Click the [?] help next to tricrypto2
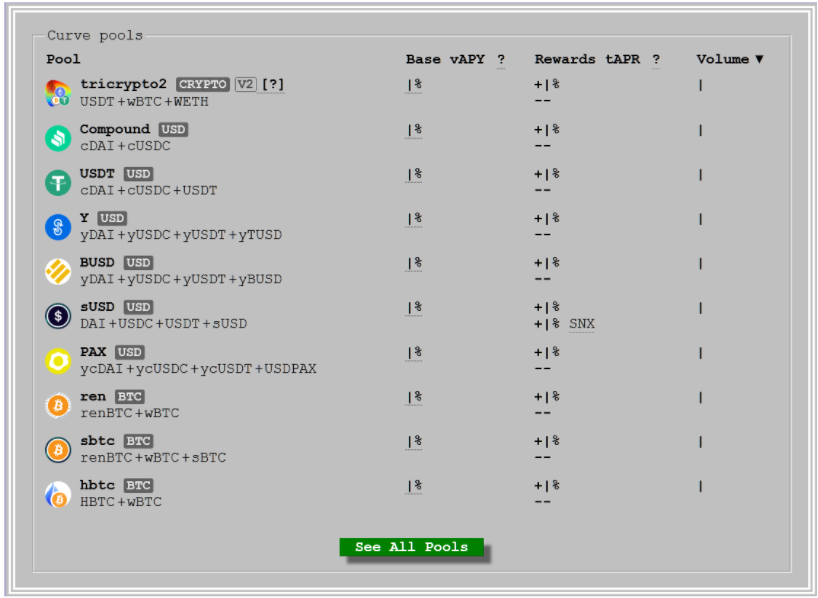The image size is (818, 598). click(273, 84)
